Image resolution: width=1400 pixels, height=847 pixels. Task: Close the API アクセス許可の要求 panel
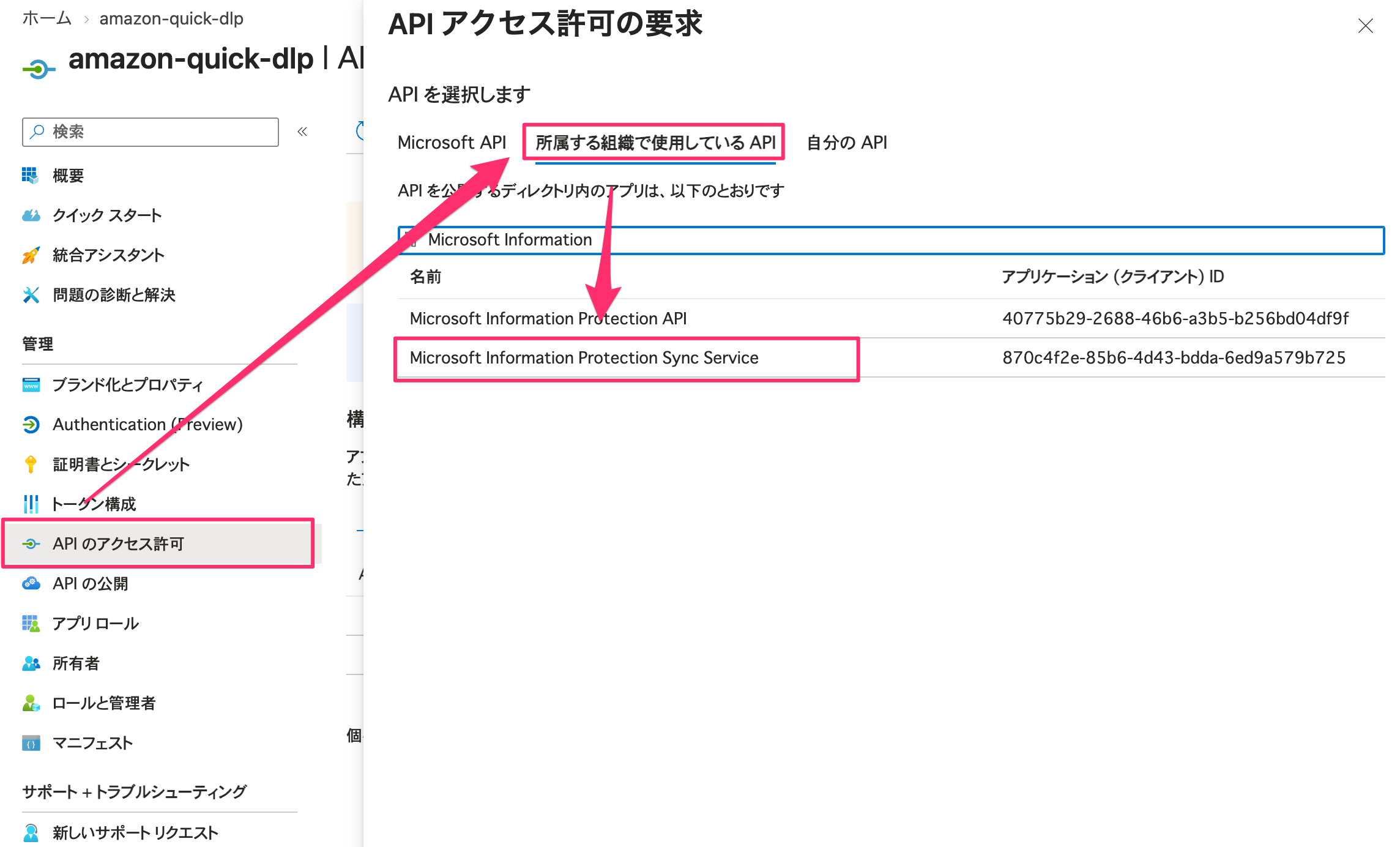(1366, 26)
